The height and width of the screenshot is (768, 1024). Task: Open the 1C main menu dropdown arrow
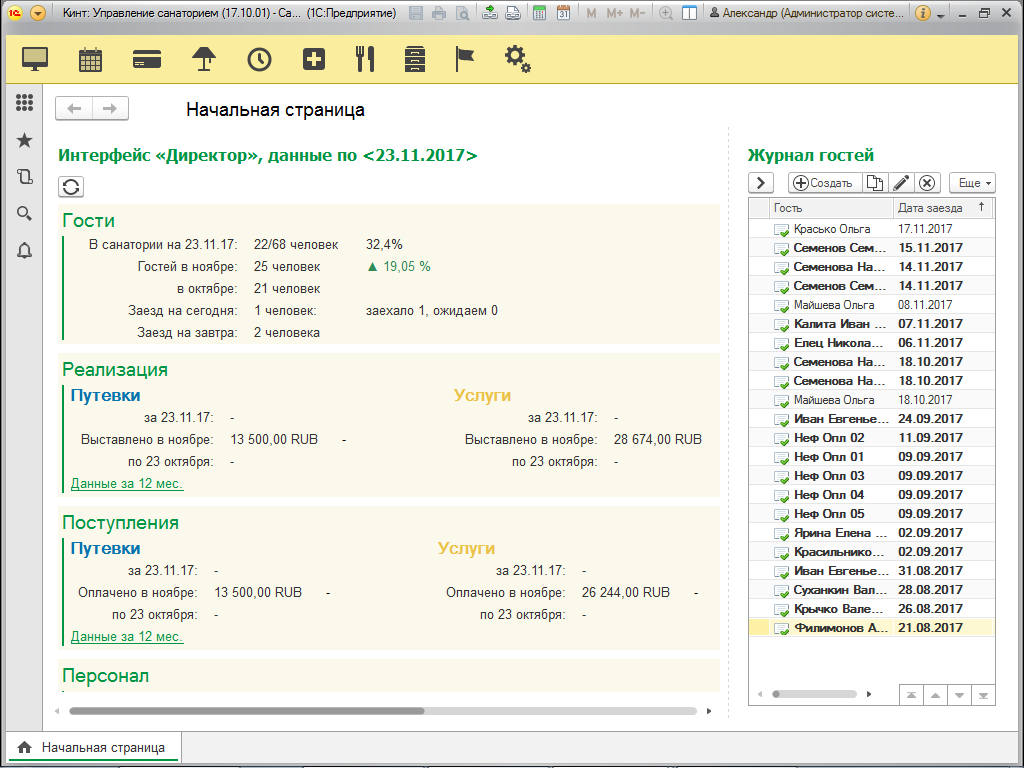38,13
